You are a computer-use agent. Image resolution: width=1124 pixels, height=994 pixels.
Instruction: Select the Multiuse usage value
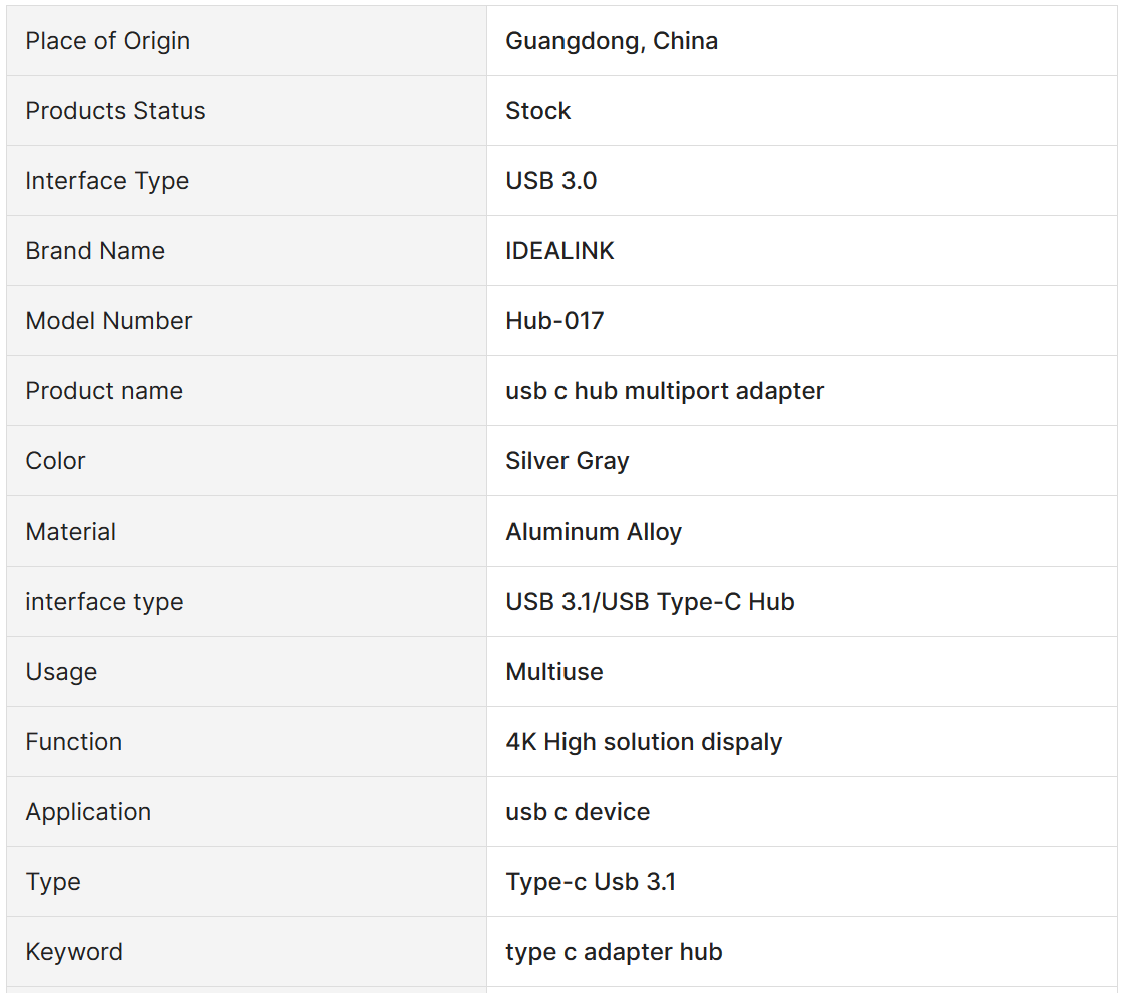point(554,672)
